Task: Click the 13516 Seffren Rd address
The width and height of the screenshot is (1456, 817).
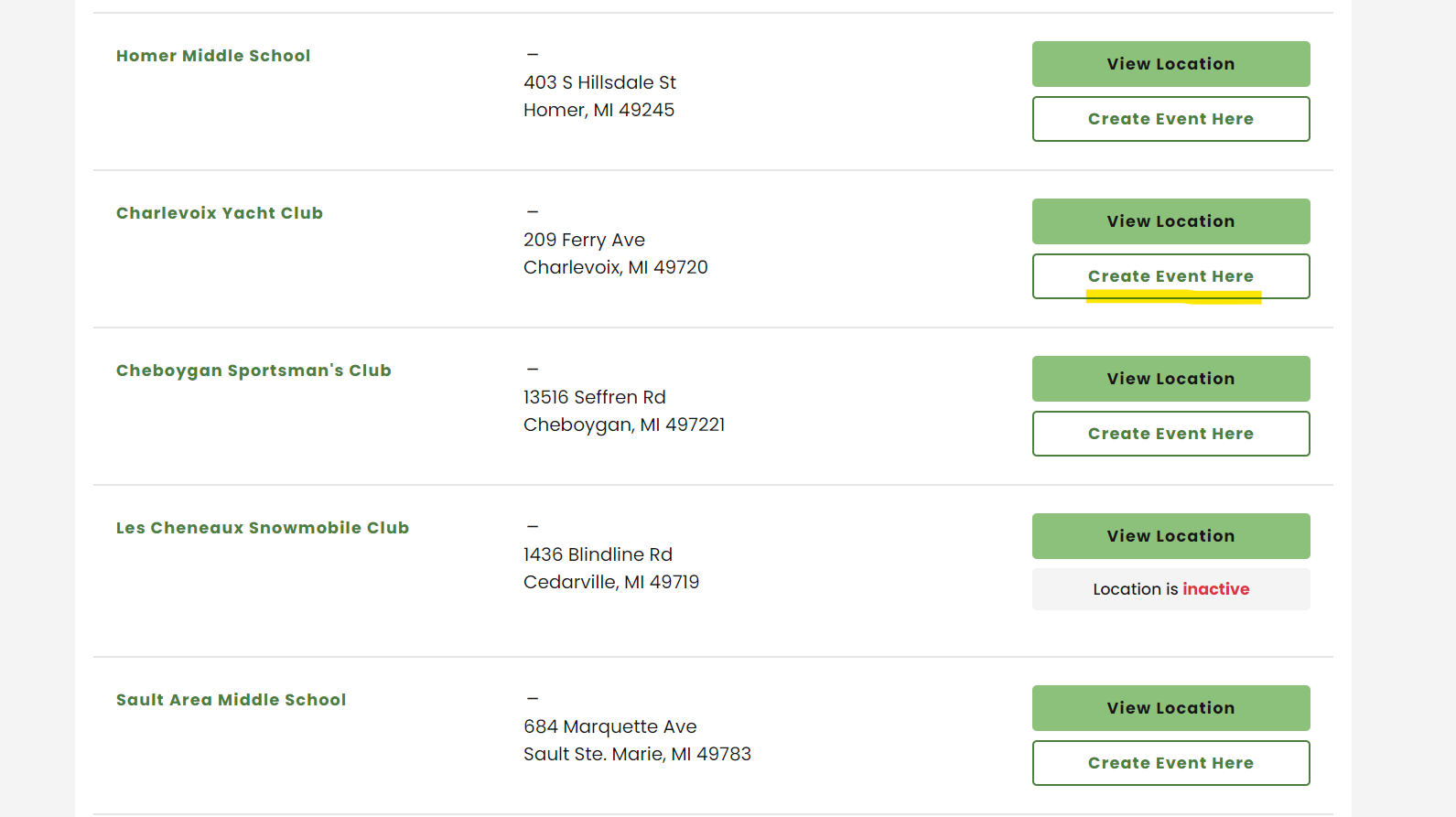Action: pos(595,398)
